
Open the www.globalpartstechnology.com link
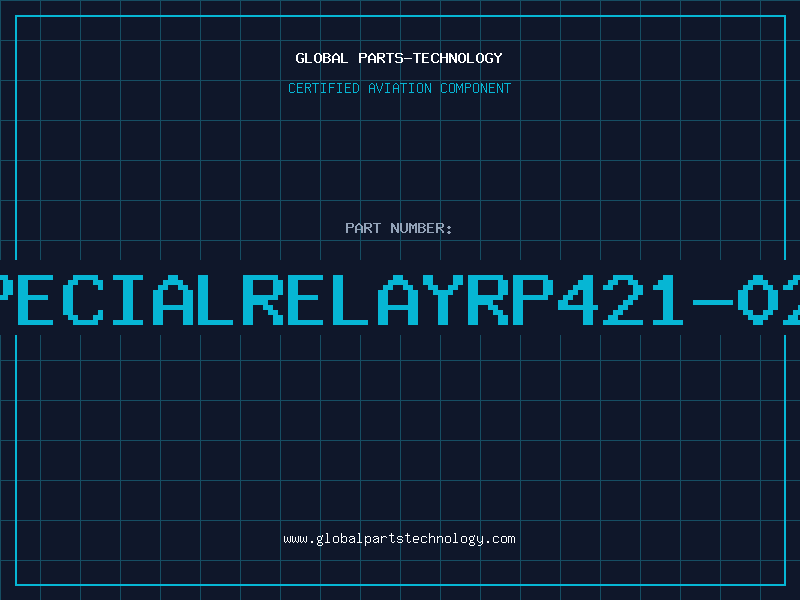coord(399,539)
